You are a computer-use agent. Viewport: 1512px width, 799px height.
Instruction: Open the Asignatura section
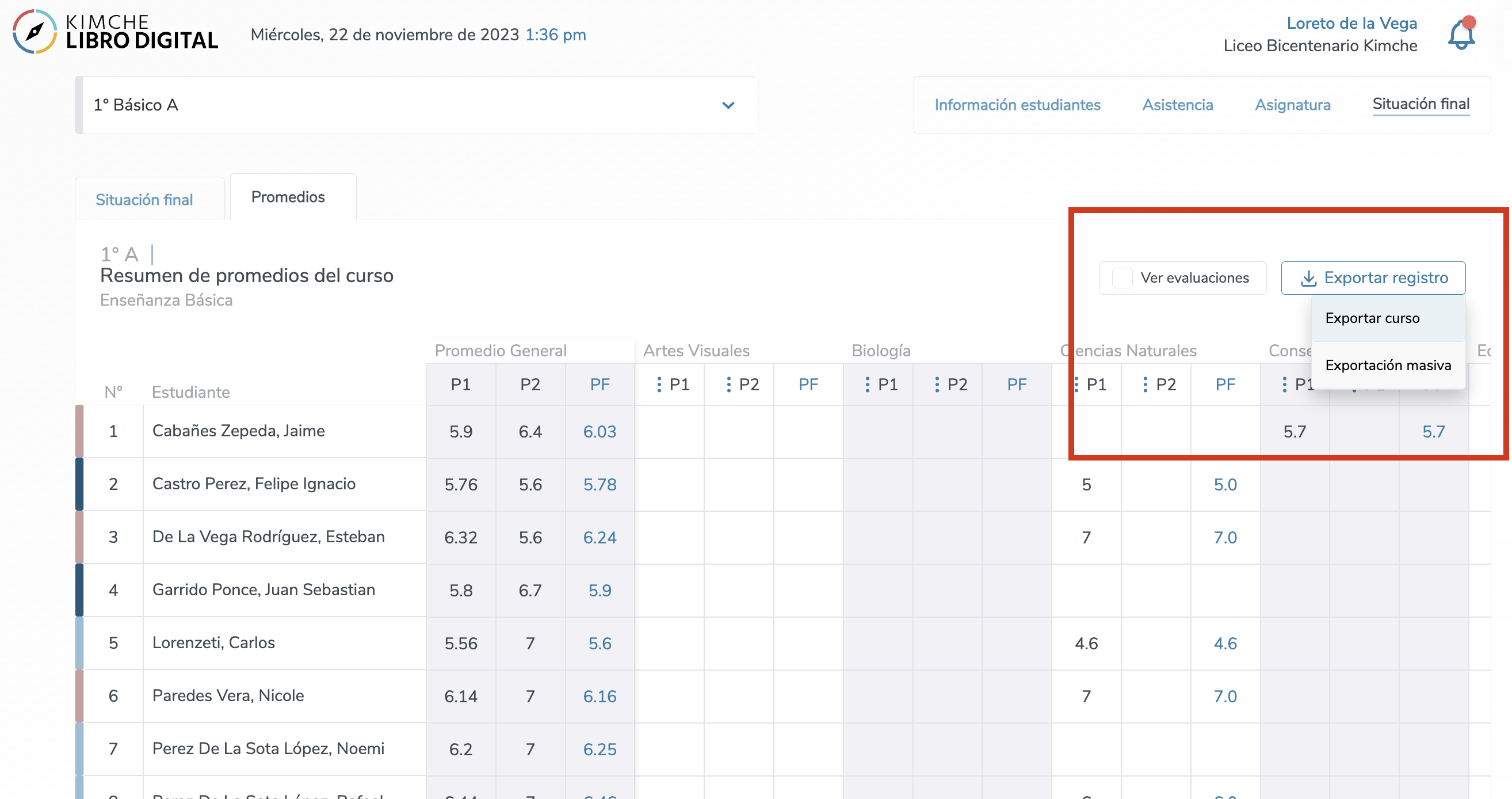(x=1292, y=105)
